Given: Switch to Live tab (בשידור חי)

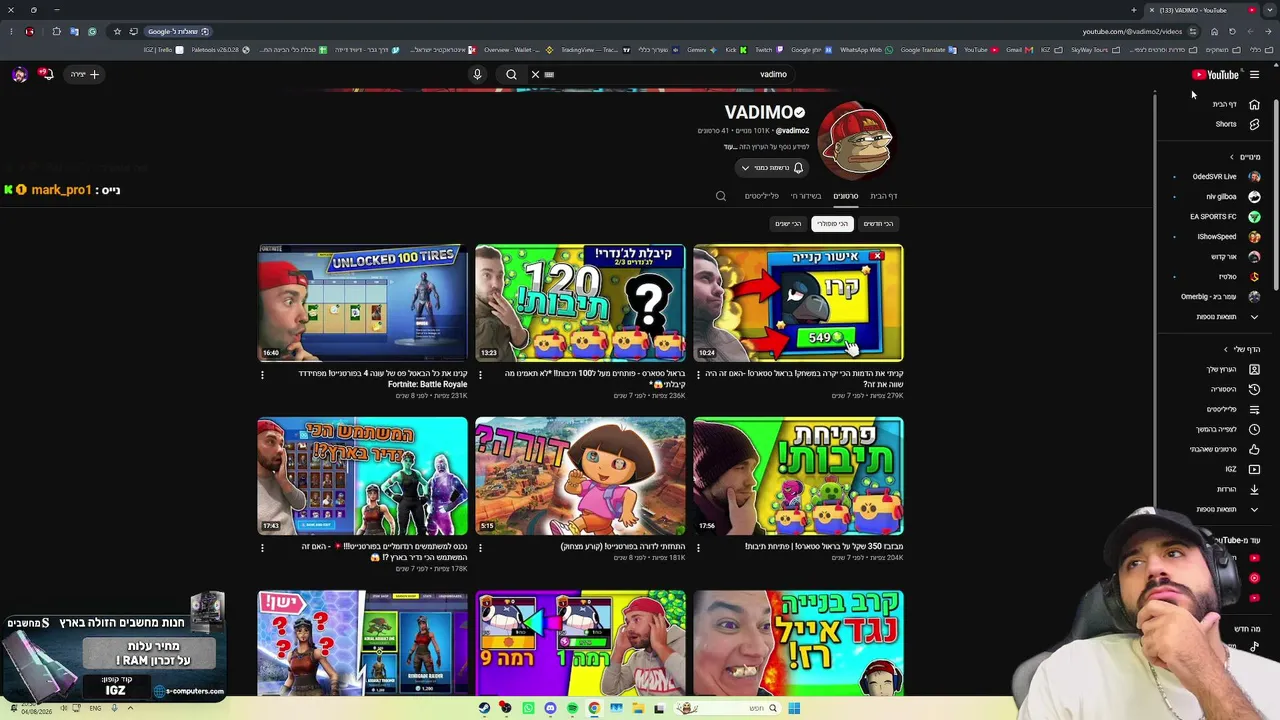Looking at the screenshot, I should tap(806, 196).
